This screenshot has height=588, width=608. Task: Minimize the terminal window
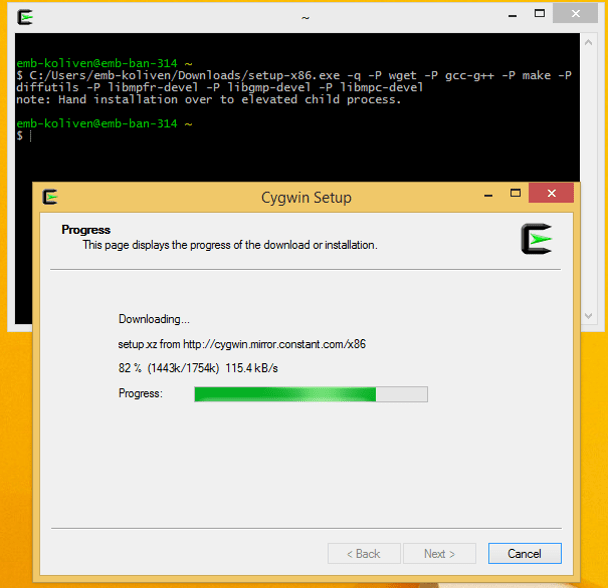click(512, 14)
